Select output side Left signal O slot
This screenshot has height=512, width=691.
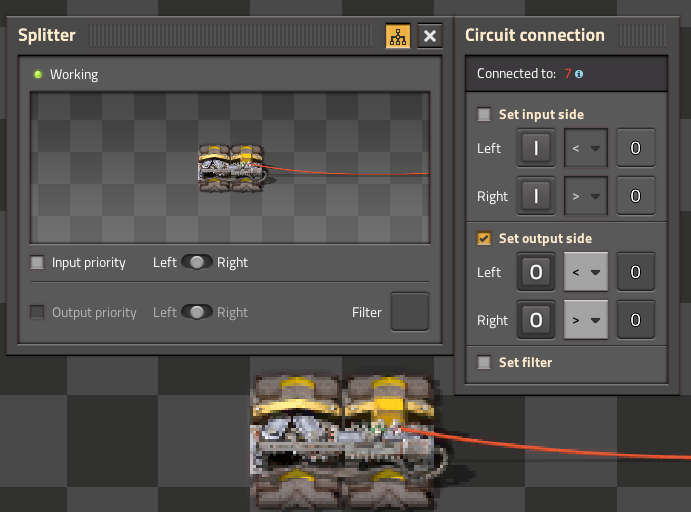(536, 272)
